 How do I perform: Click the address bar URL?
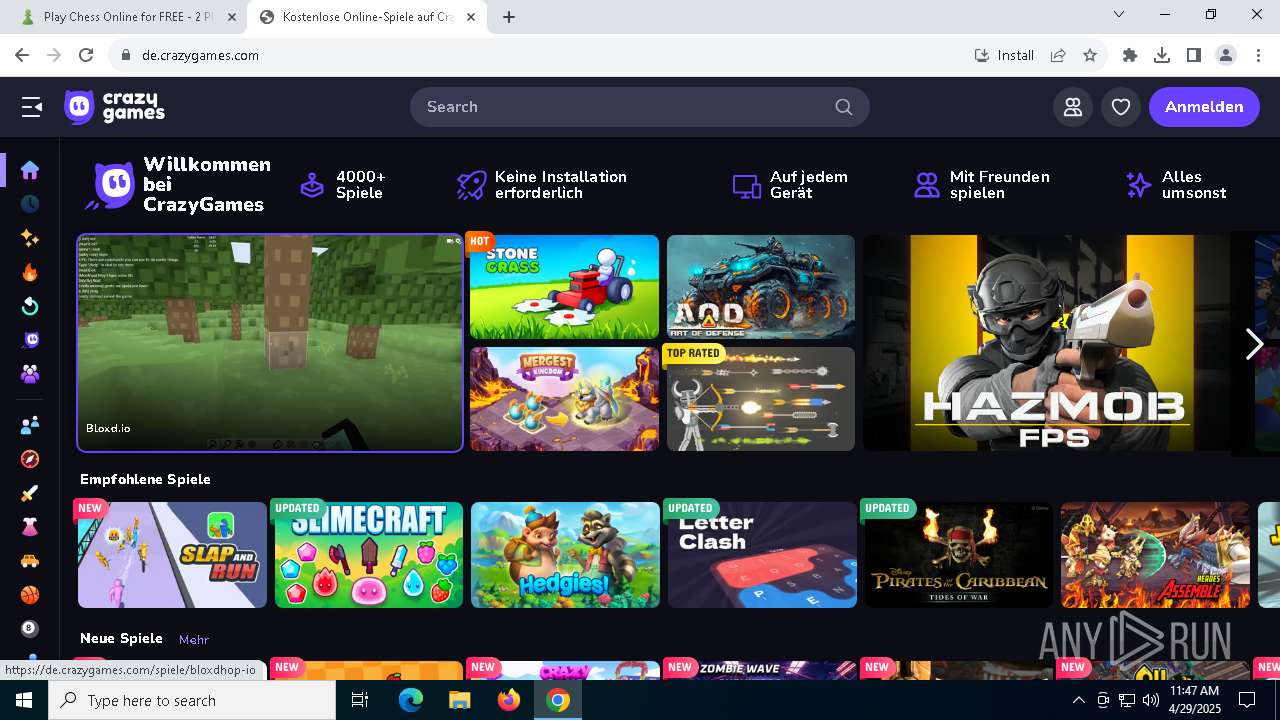[x=200, y=55]
